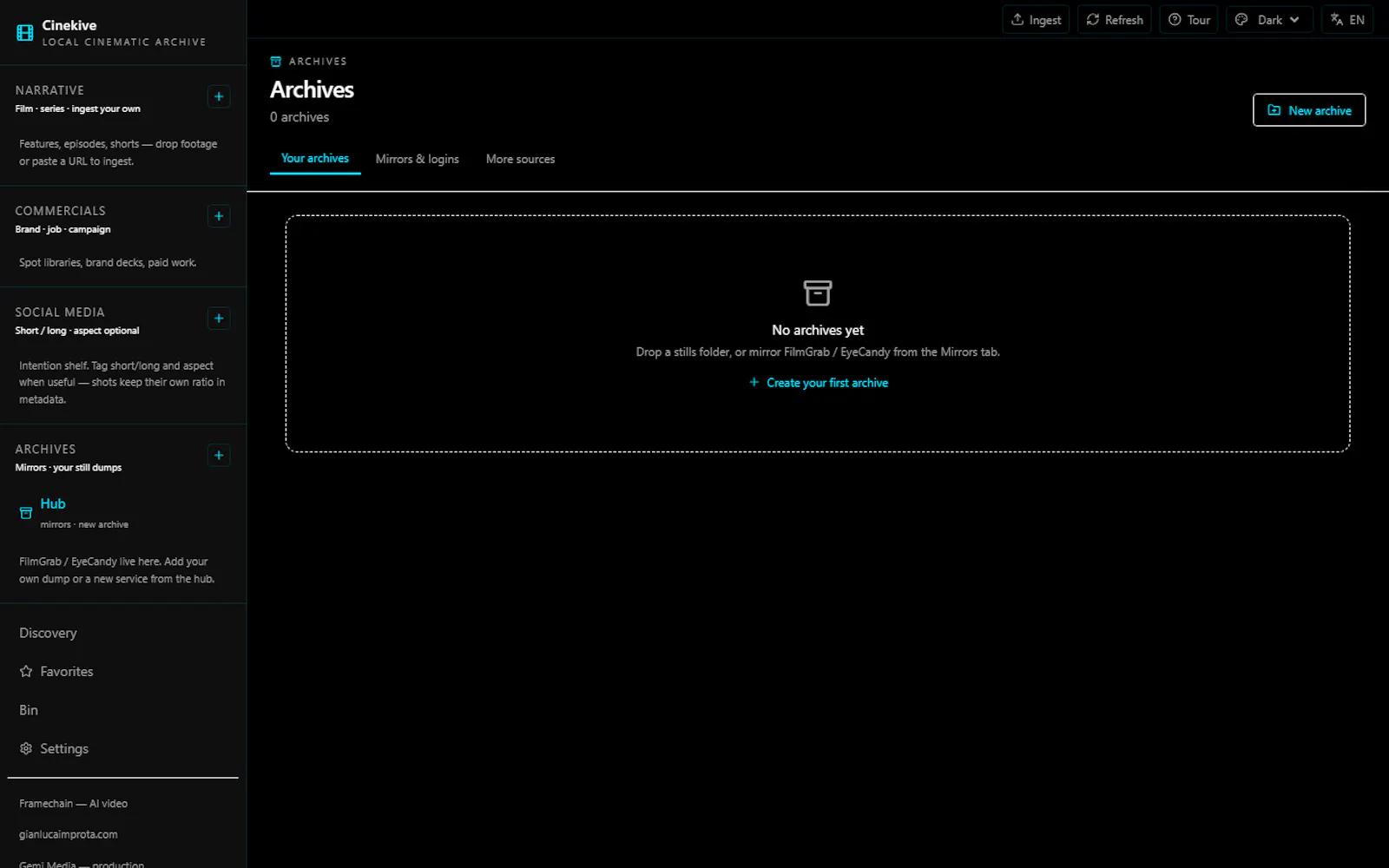Expand theme selector chevron
This screenshot has height=868, width=1389.
coord(1294,19)
